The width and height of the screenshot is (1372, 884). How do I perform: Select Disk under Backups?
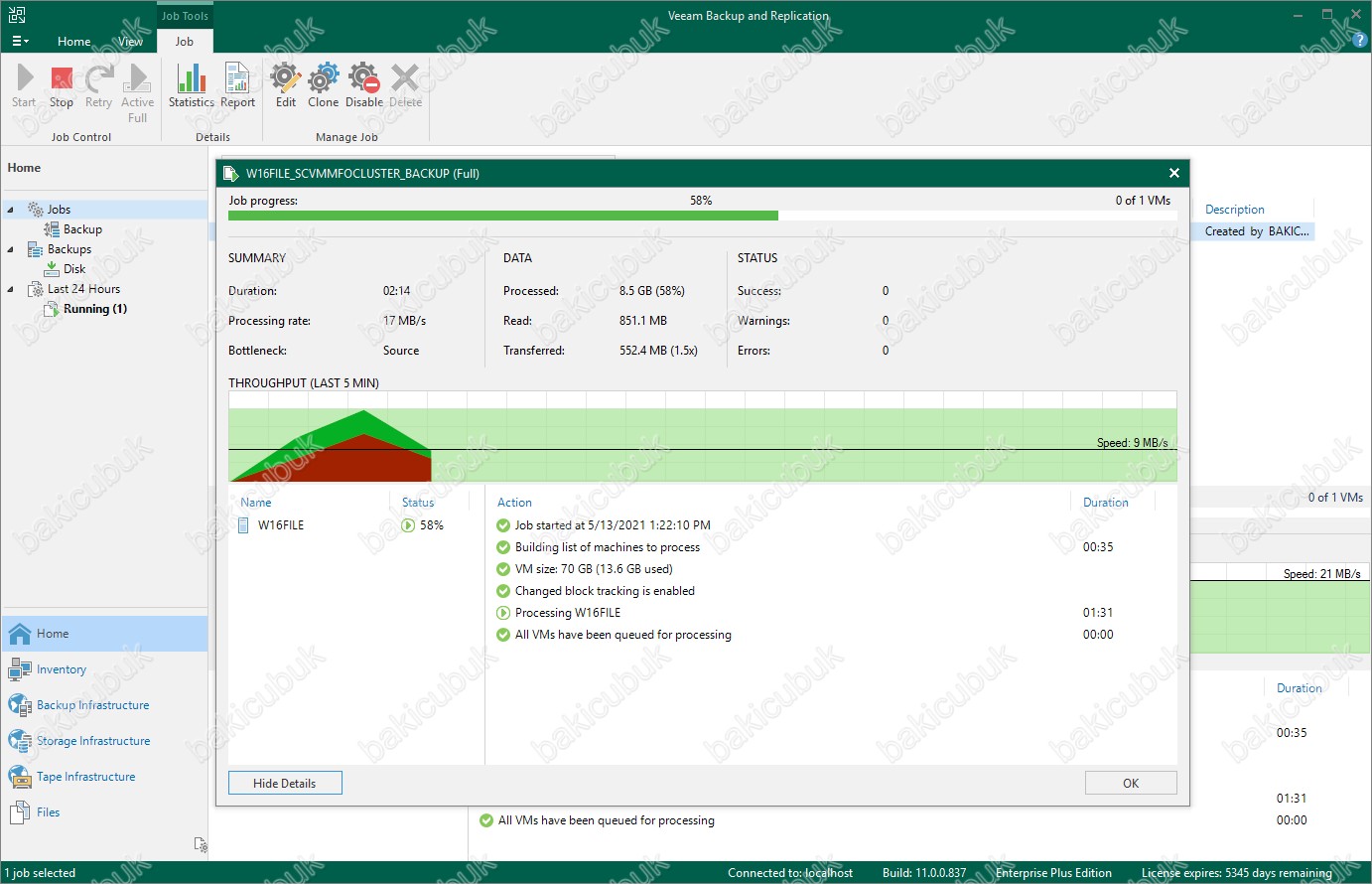click(74, 269)
